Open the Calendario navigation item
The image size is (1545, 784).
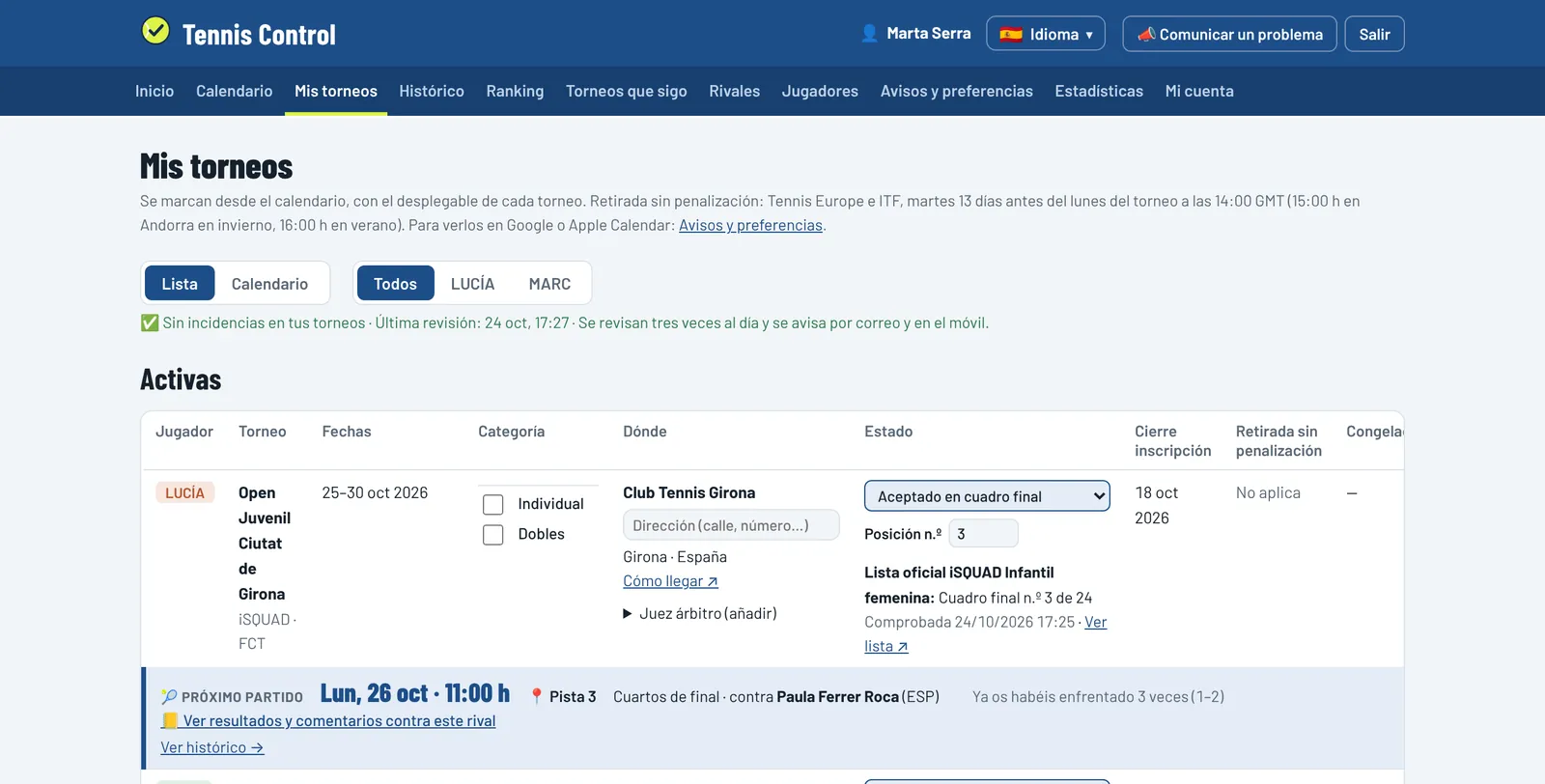235,91
